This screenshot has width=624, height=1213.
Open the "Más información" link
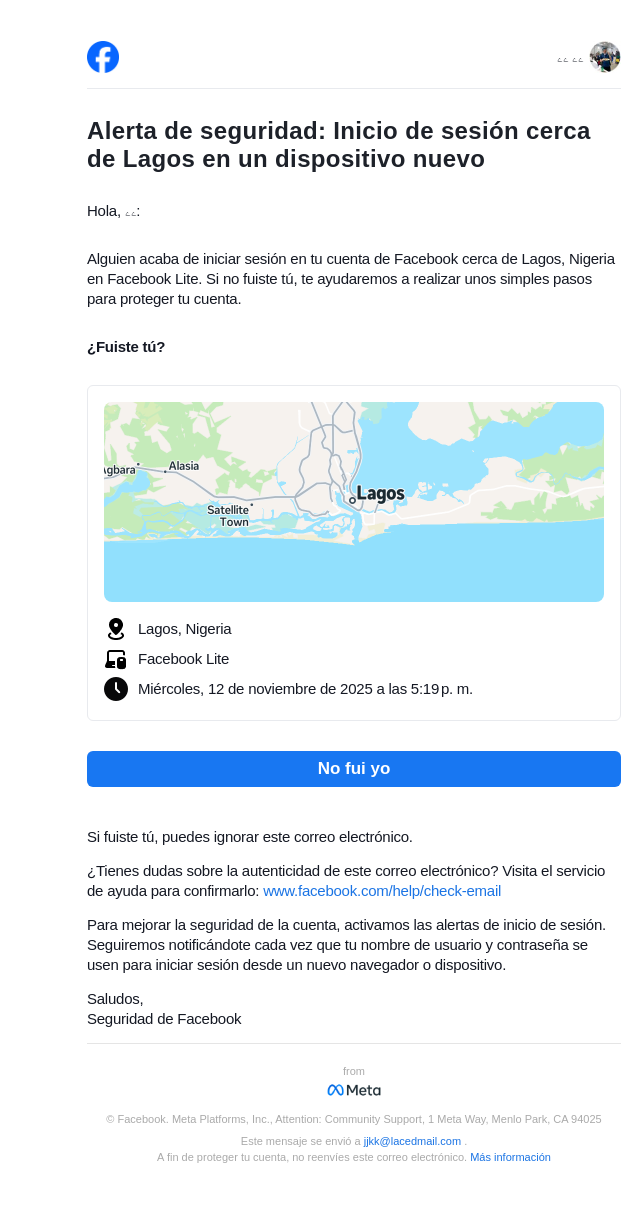[x=510, y=1157]
